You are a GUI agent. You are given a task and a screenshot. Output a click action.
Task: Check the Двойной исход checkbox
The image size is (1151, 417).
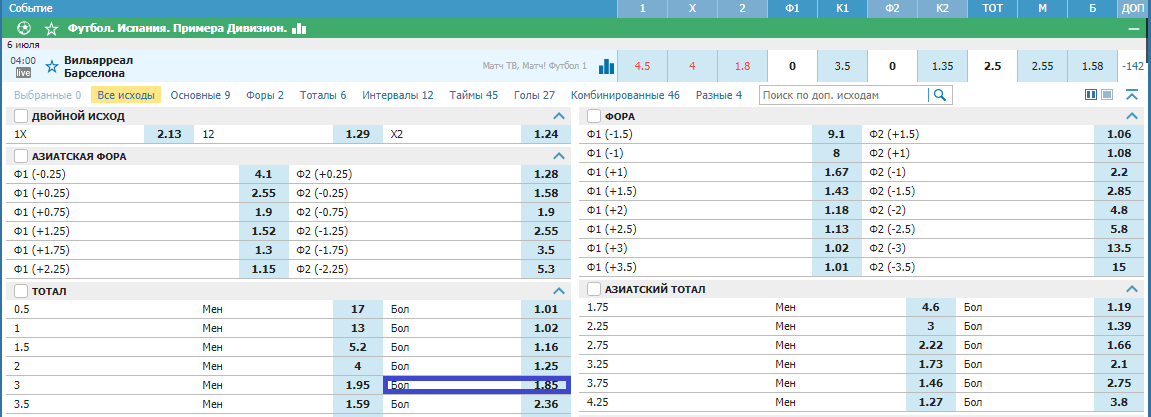21,116
